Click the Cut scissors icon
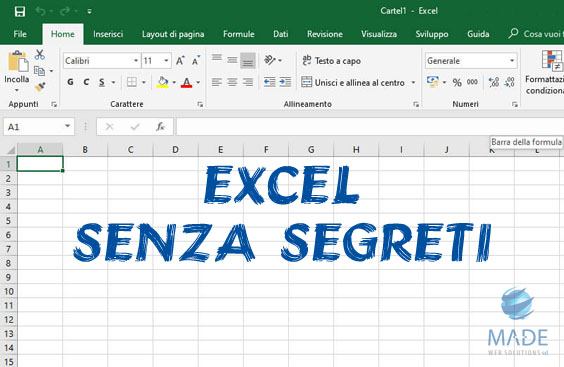The height and width of the screenshot is (367, 564). (x=40, y=55)
